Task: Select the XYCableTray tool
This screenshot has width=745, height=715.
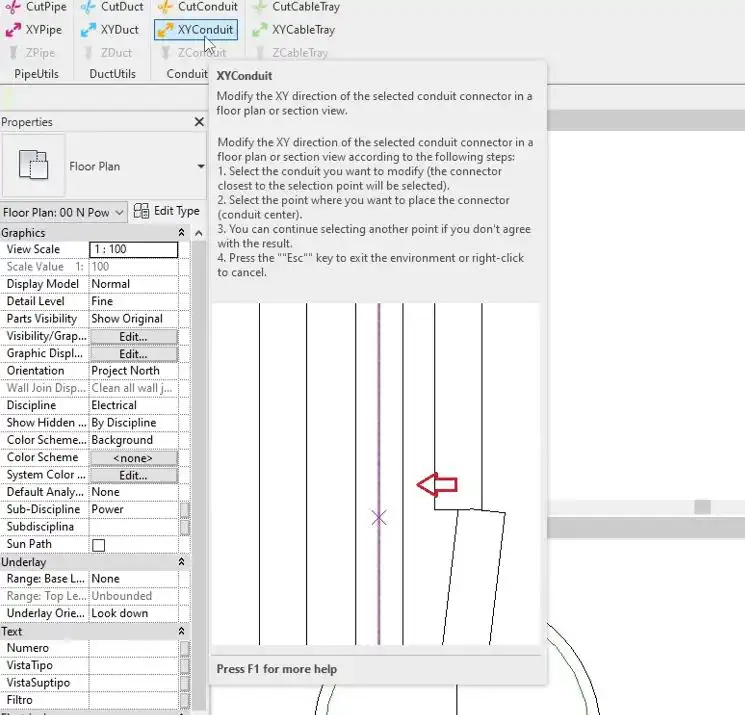Action: click(294, 29)
